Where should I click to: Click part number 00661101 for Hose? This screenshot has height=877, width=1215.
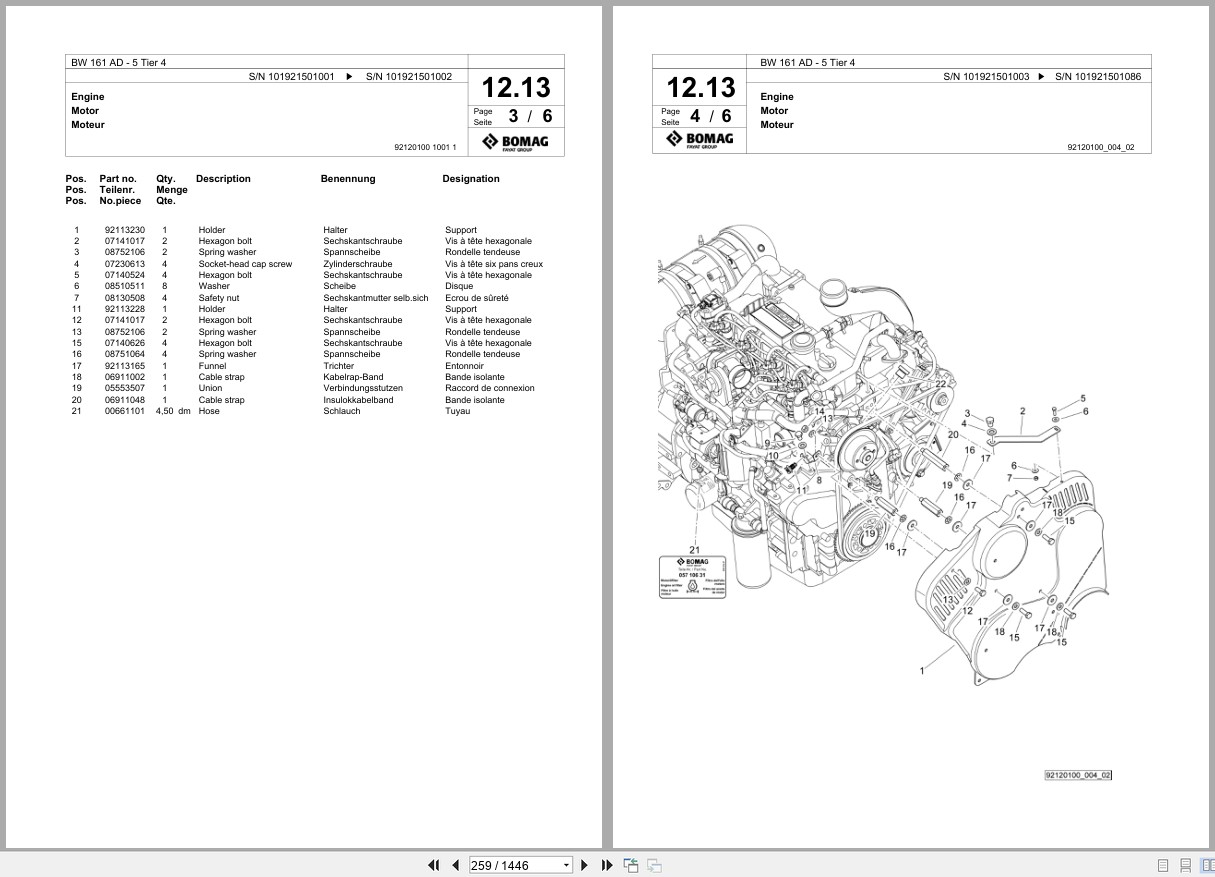124,411
